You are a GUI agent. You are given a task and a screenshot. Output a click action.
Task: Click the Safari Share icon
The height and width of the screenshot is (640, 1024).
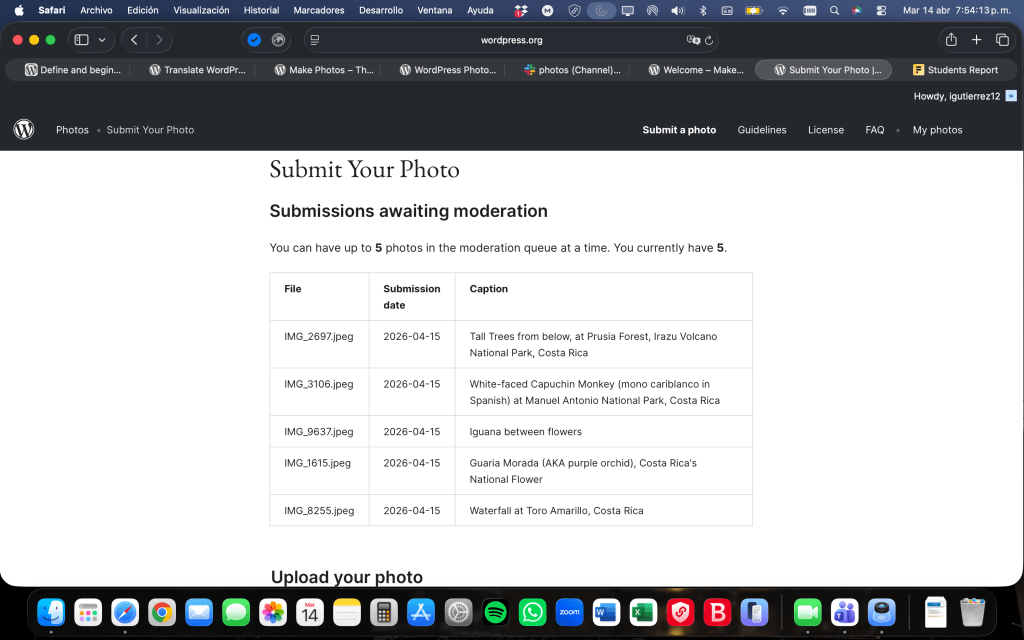(951, 40)
